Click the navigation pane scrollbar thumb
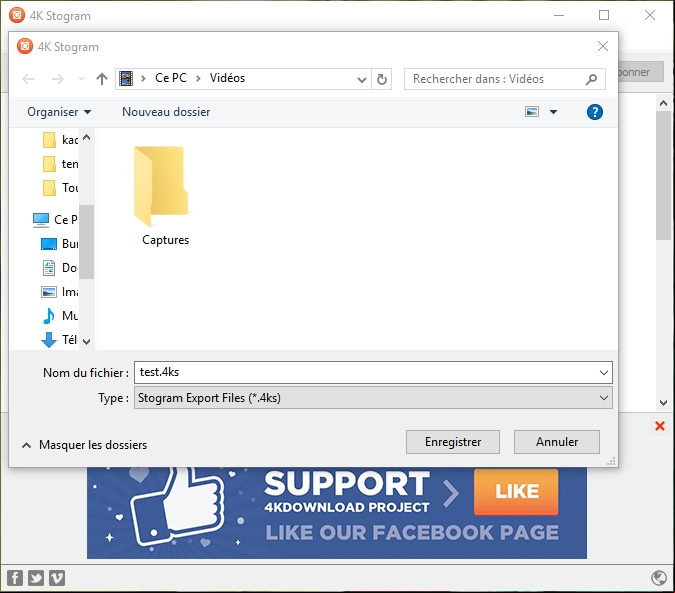Image resolution: width=675 pixels, height=593 pixels. pos(87,242)
